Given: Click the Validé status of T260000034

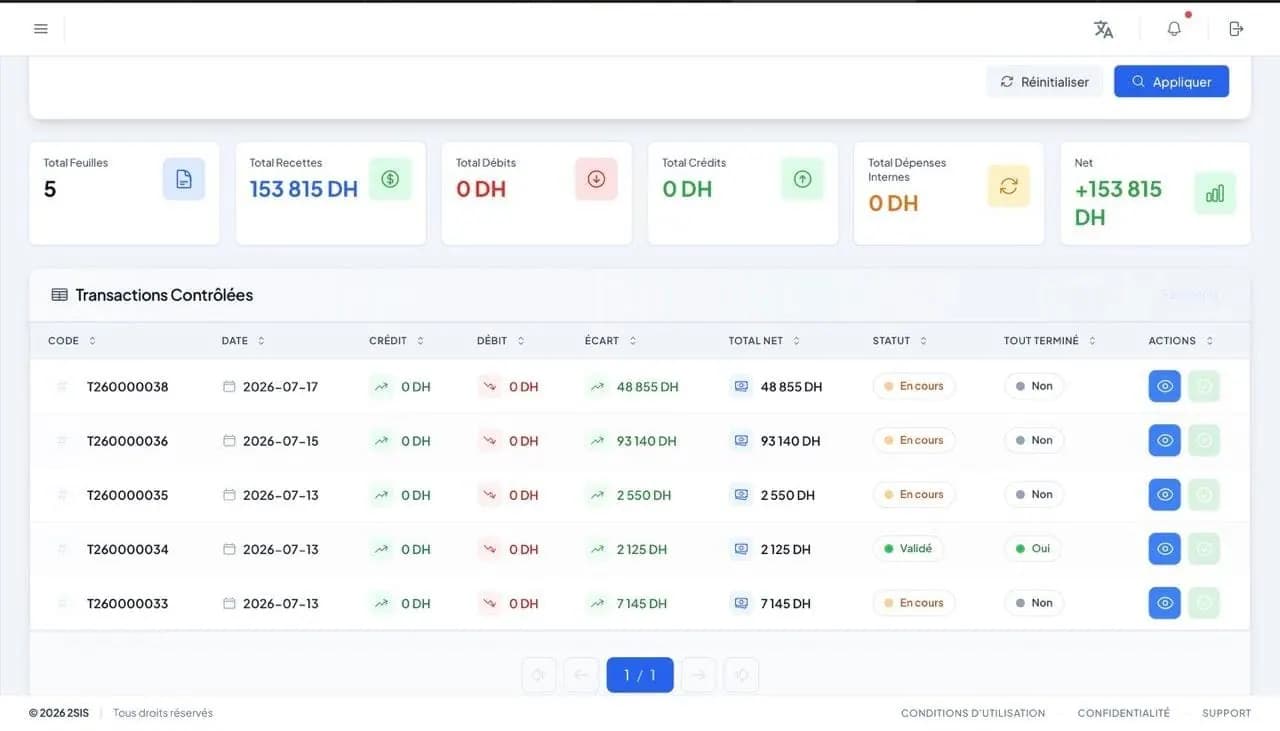Looking at the screenshot, I should click(x=908, y=548).
